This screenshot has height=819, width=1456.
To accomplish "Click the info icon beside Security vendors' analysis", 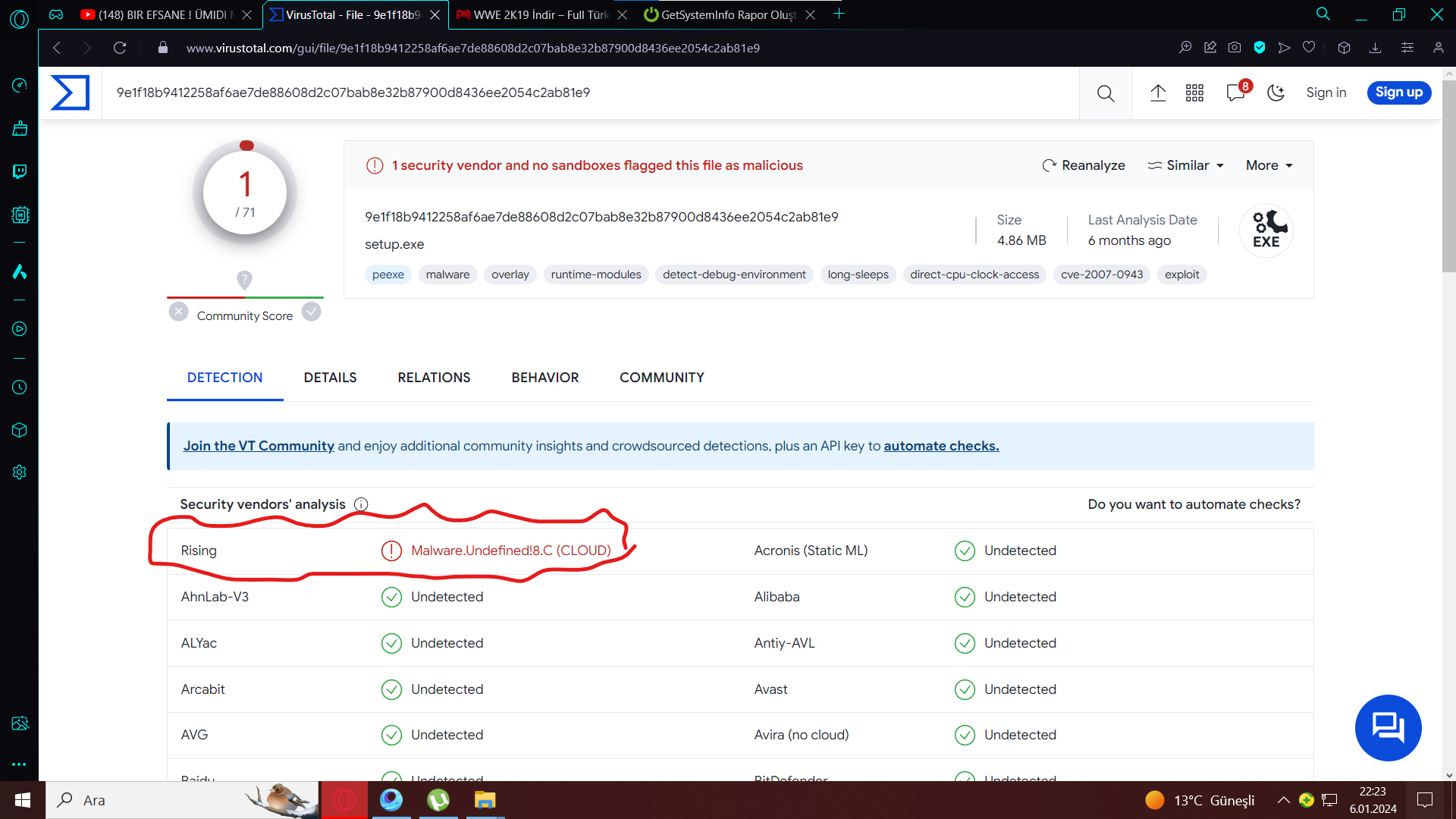I will [x=361, y=504].
